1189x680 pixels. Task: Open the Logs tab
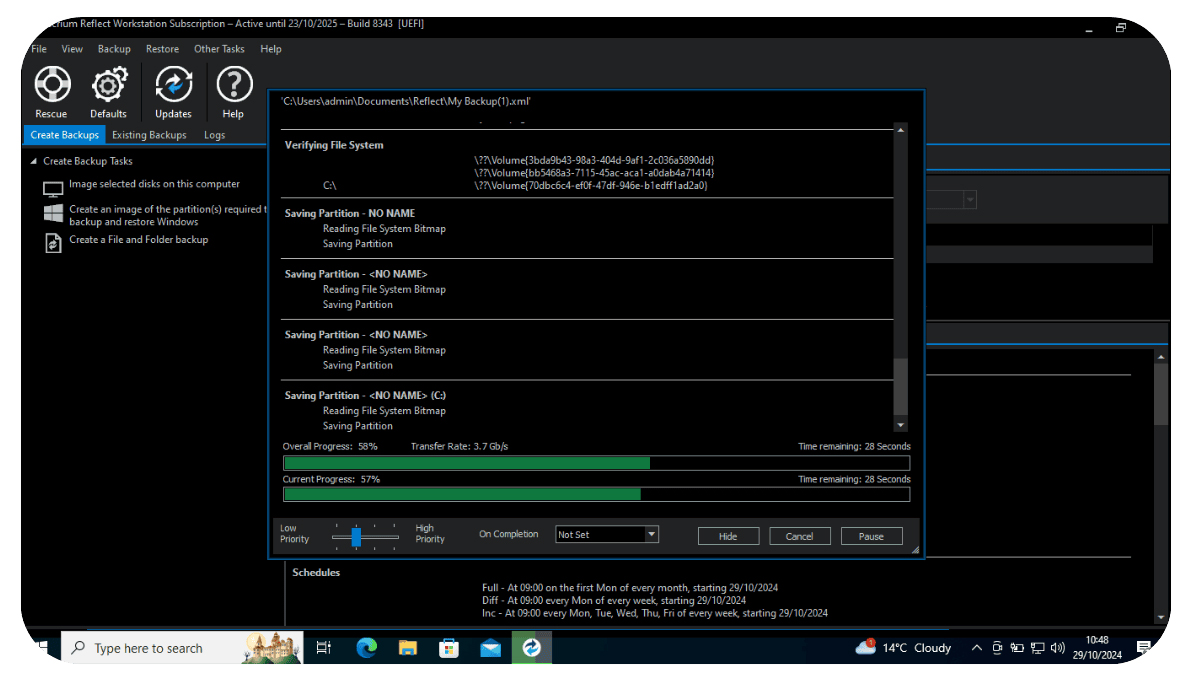[214, 135]
